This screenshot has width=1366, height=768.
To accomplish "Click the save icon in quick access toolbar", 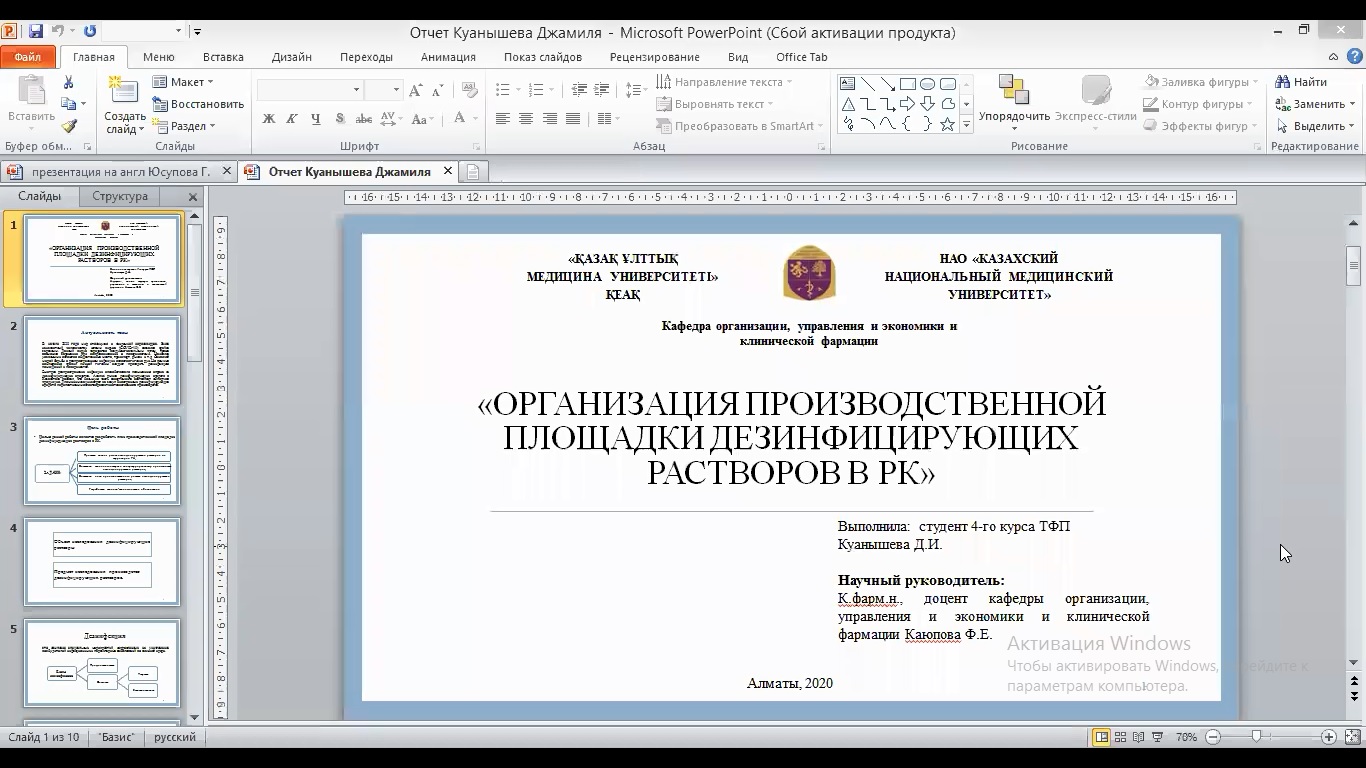I will pos(36,32).
